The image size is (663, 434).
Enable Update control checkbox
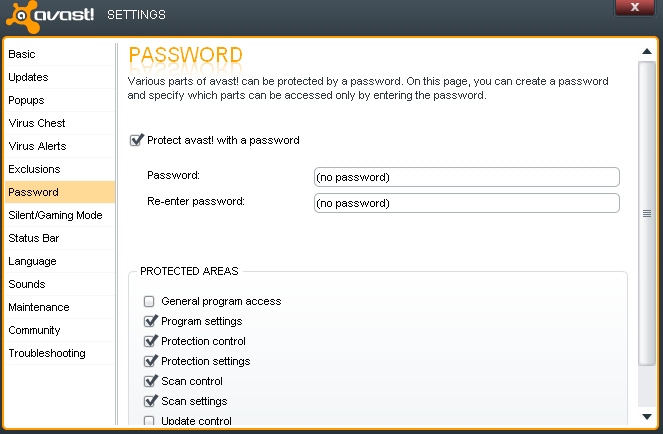[149, 420]
